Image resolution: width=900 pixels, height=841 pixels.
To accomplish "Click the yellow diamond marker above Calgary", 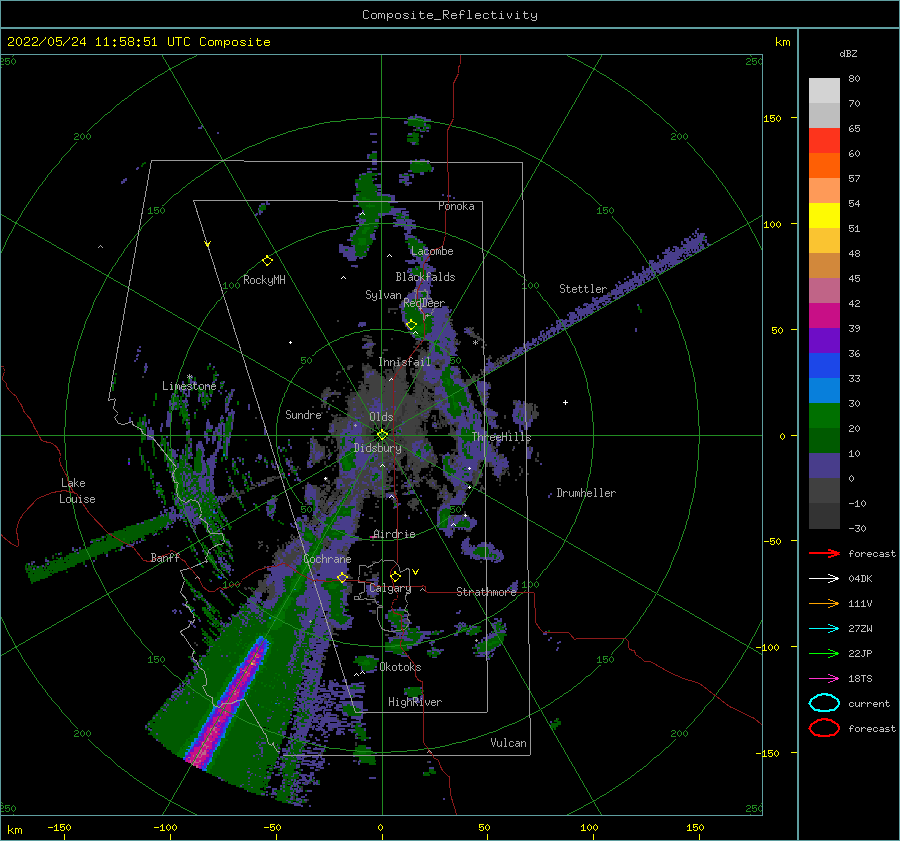I will (395, 576).
